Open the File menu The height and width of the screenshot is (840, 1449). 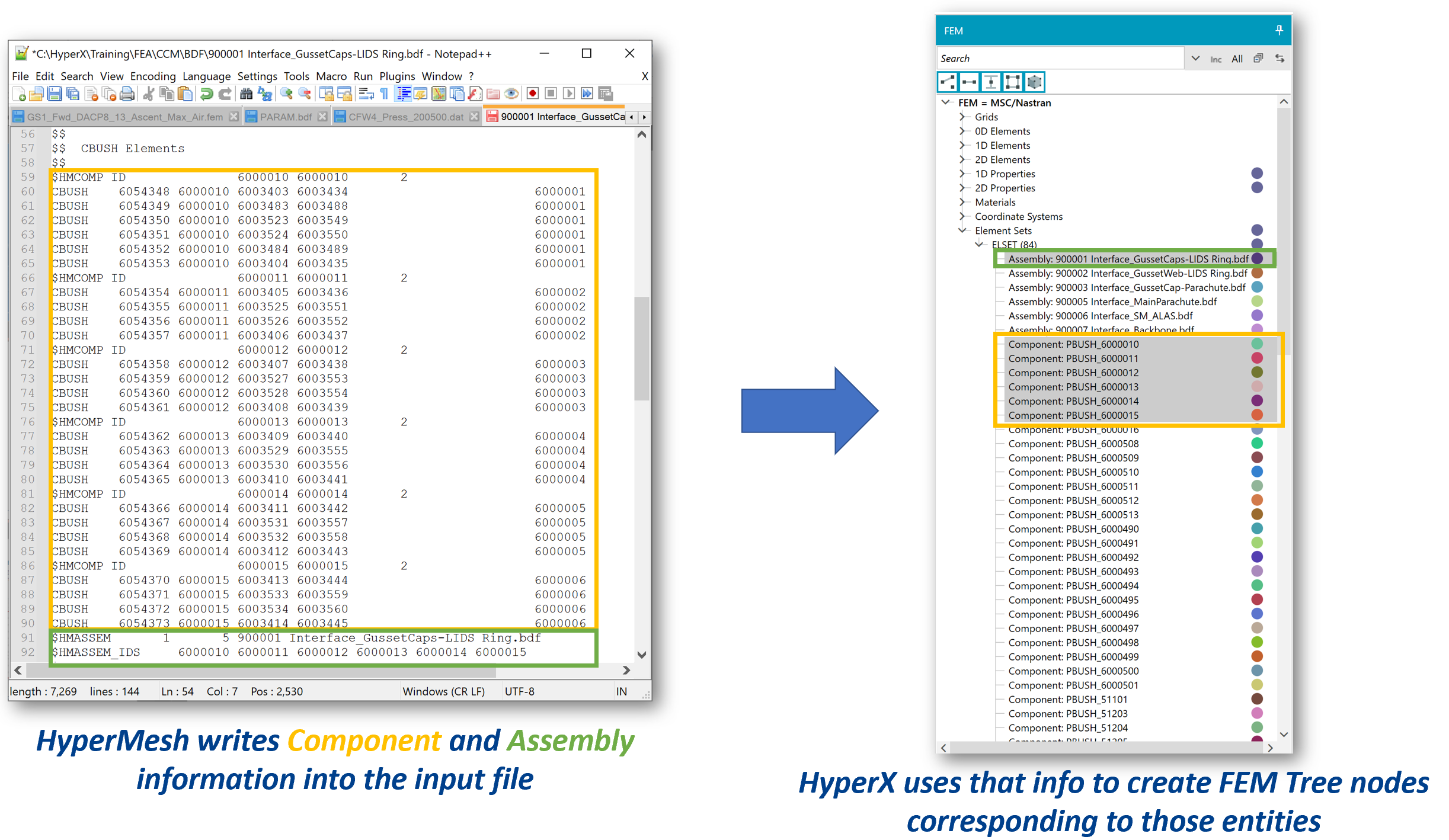coord(20,76)
